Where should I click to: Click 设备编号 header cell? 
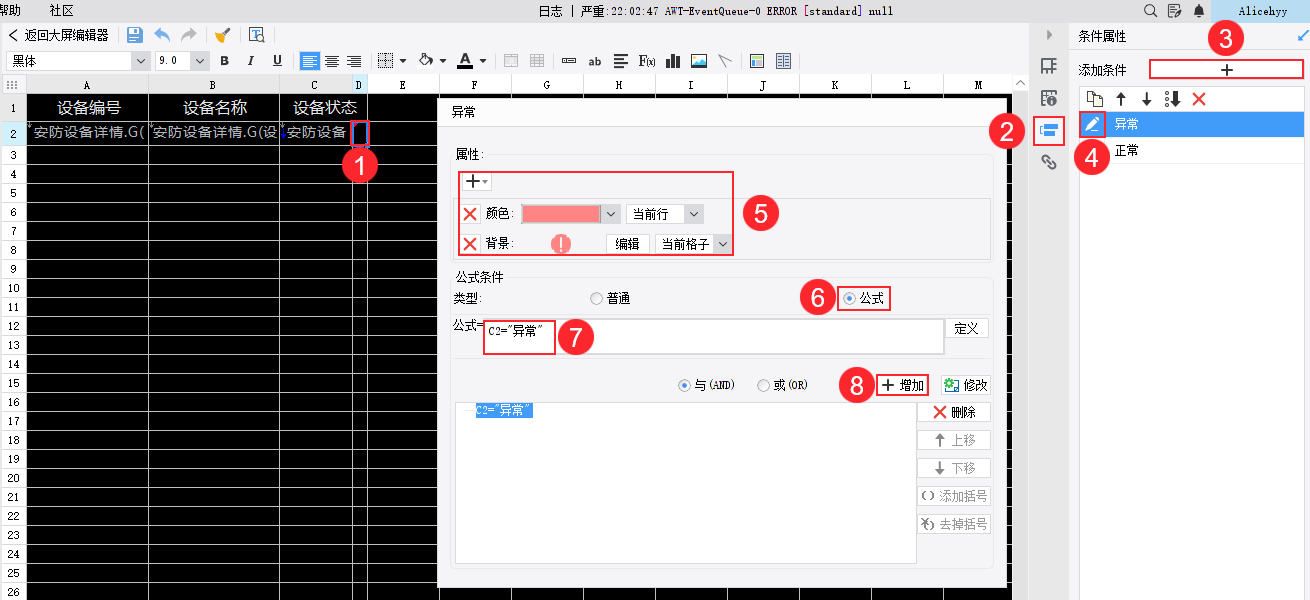pyautogui.click(x=88, y=107)
